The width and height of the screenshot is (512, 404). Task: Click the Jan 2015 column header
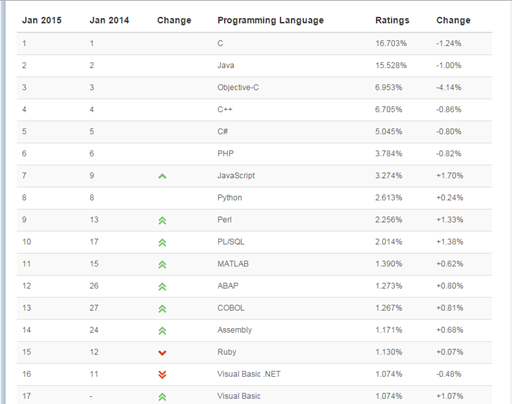pyautogui.click(x=42, y=20)
